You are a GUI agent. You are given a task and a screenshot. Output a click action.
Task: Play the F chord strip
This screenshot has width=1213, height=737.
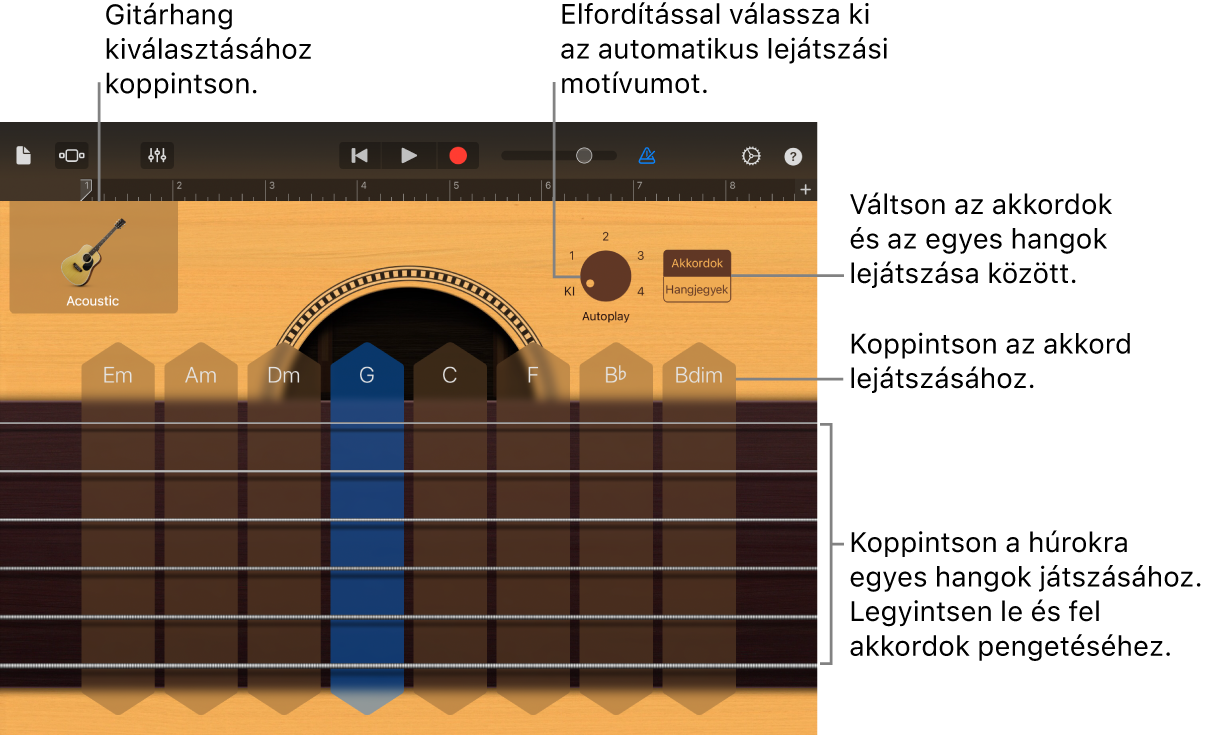point(533,527)
